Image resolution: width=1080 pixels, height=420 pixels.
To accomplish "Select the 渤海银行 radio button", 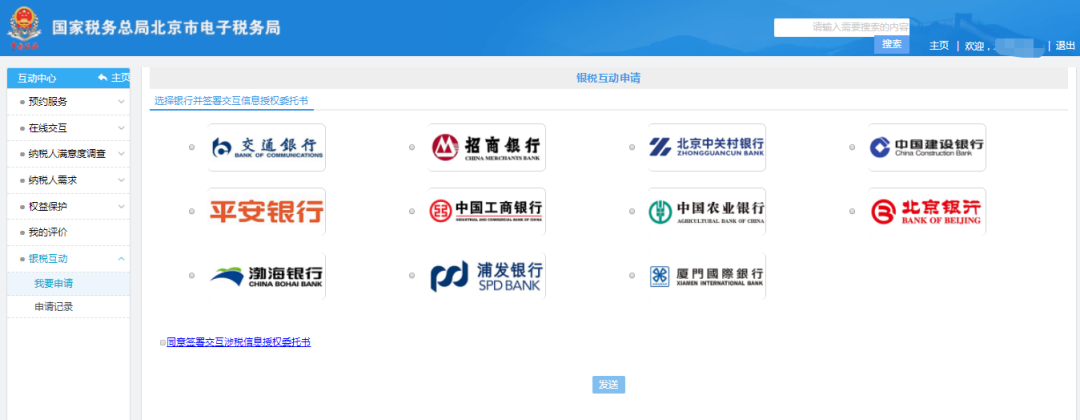I will pyautogui.click(x=191, y=275).
